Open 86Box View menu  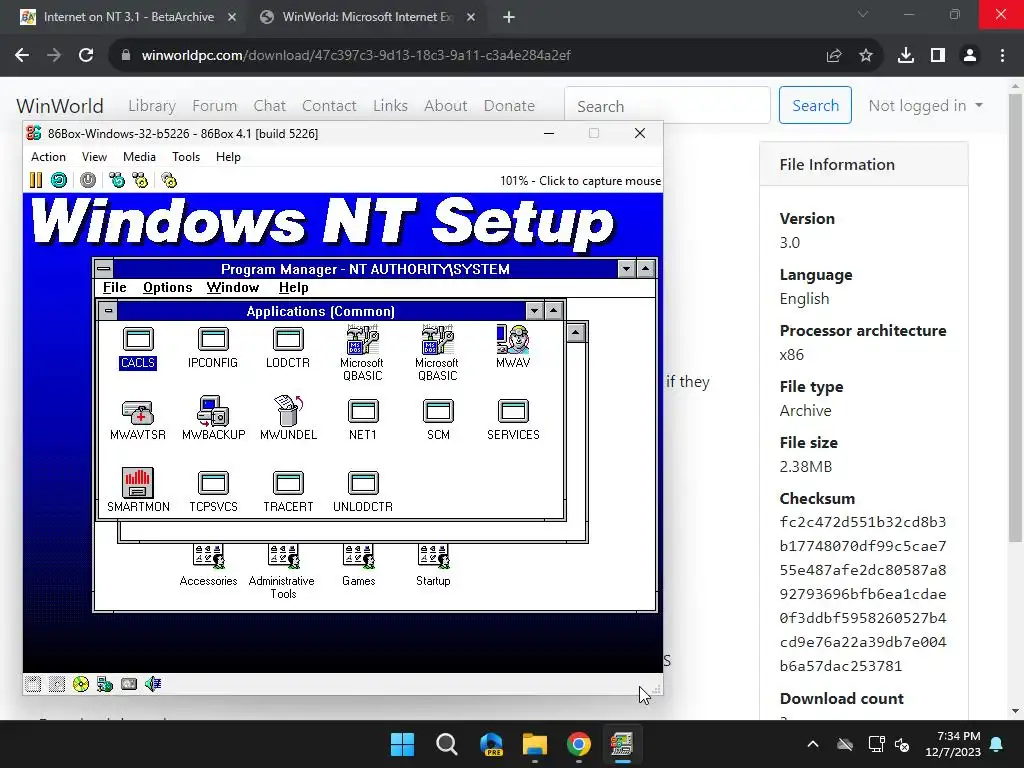[x=94, y=157]
